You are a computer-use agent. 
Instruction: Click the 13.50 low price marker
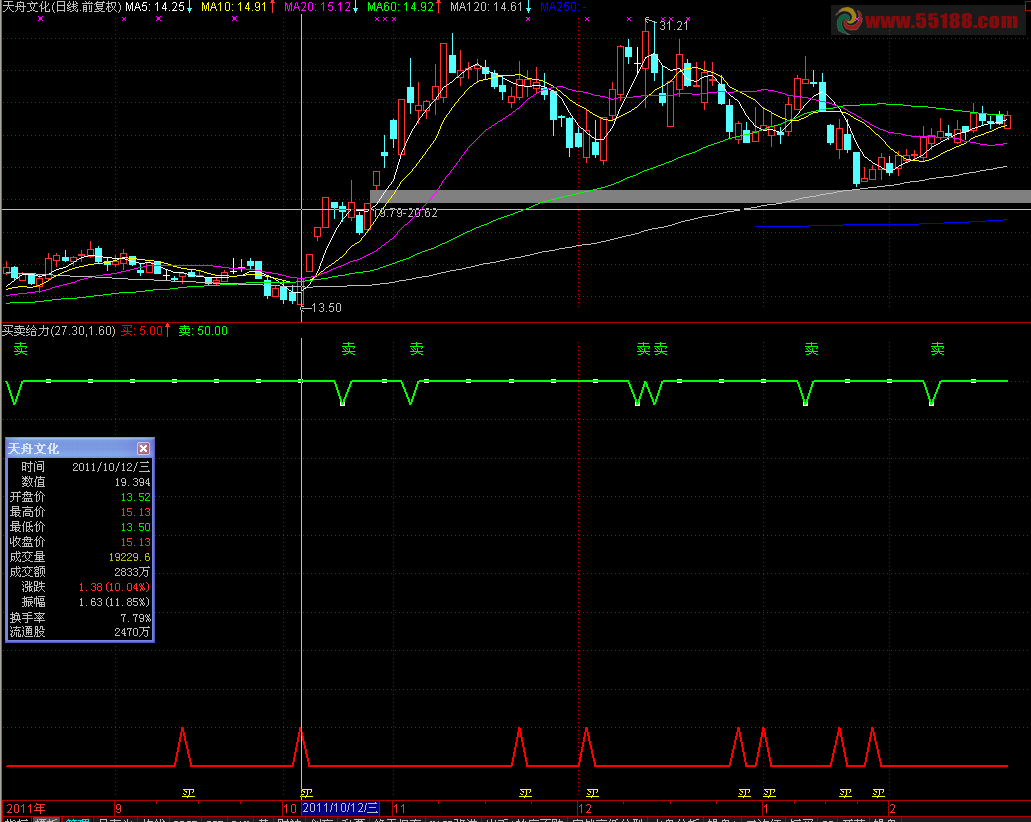[x=324, y=308]
